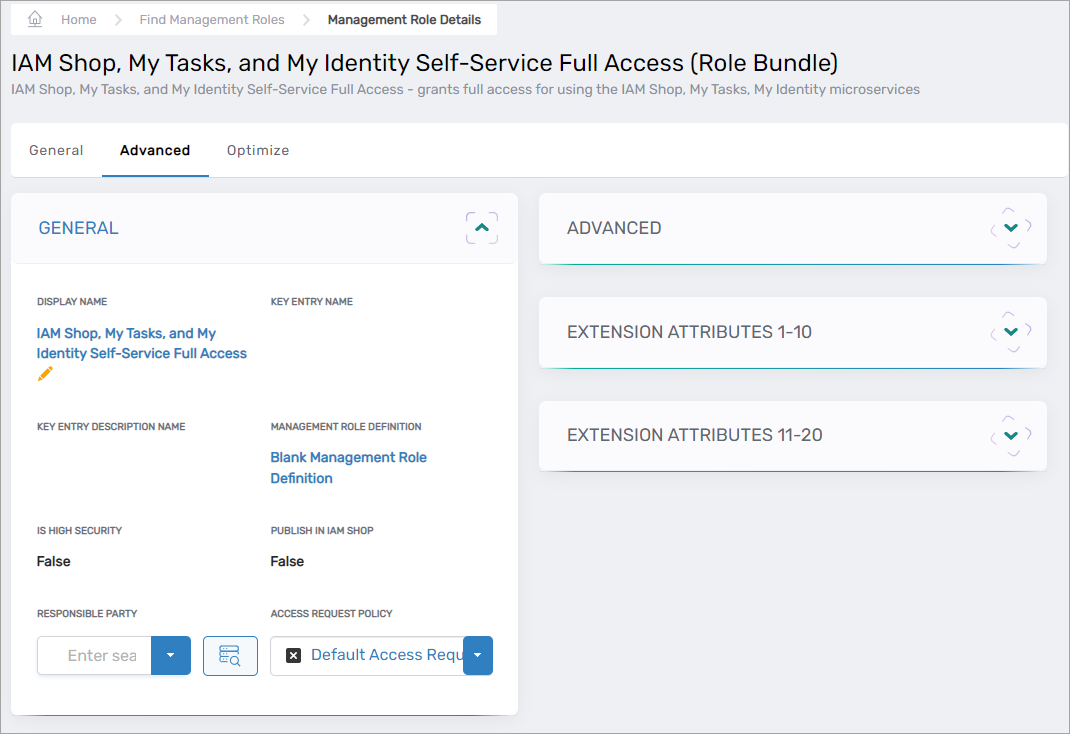
Task: Expand Extension Attributes 1-10 panel
Action: [x=1010, y=332]
